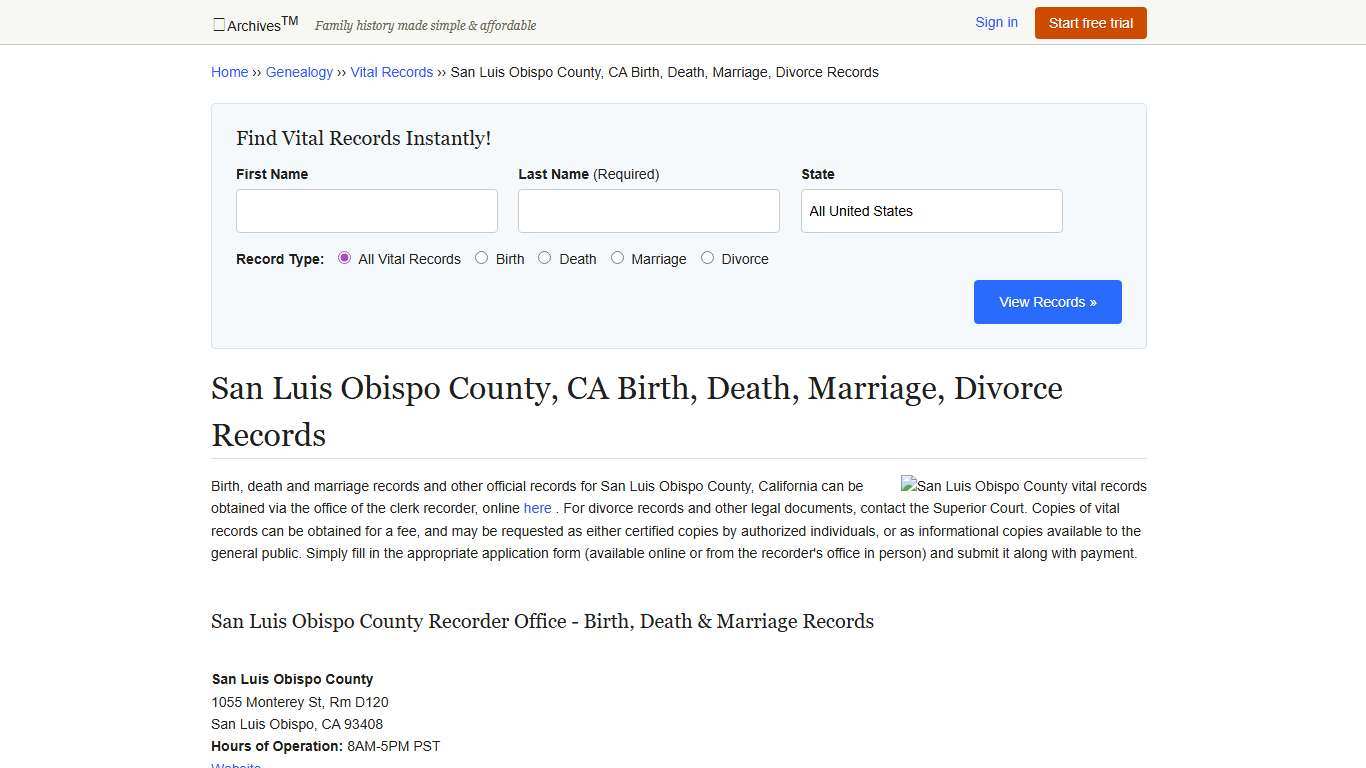Open the Sign in link
Image resolution: width=1366 pixels, height=768 pixels.
tap(995, 22)
